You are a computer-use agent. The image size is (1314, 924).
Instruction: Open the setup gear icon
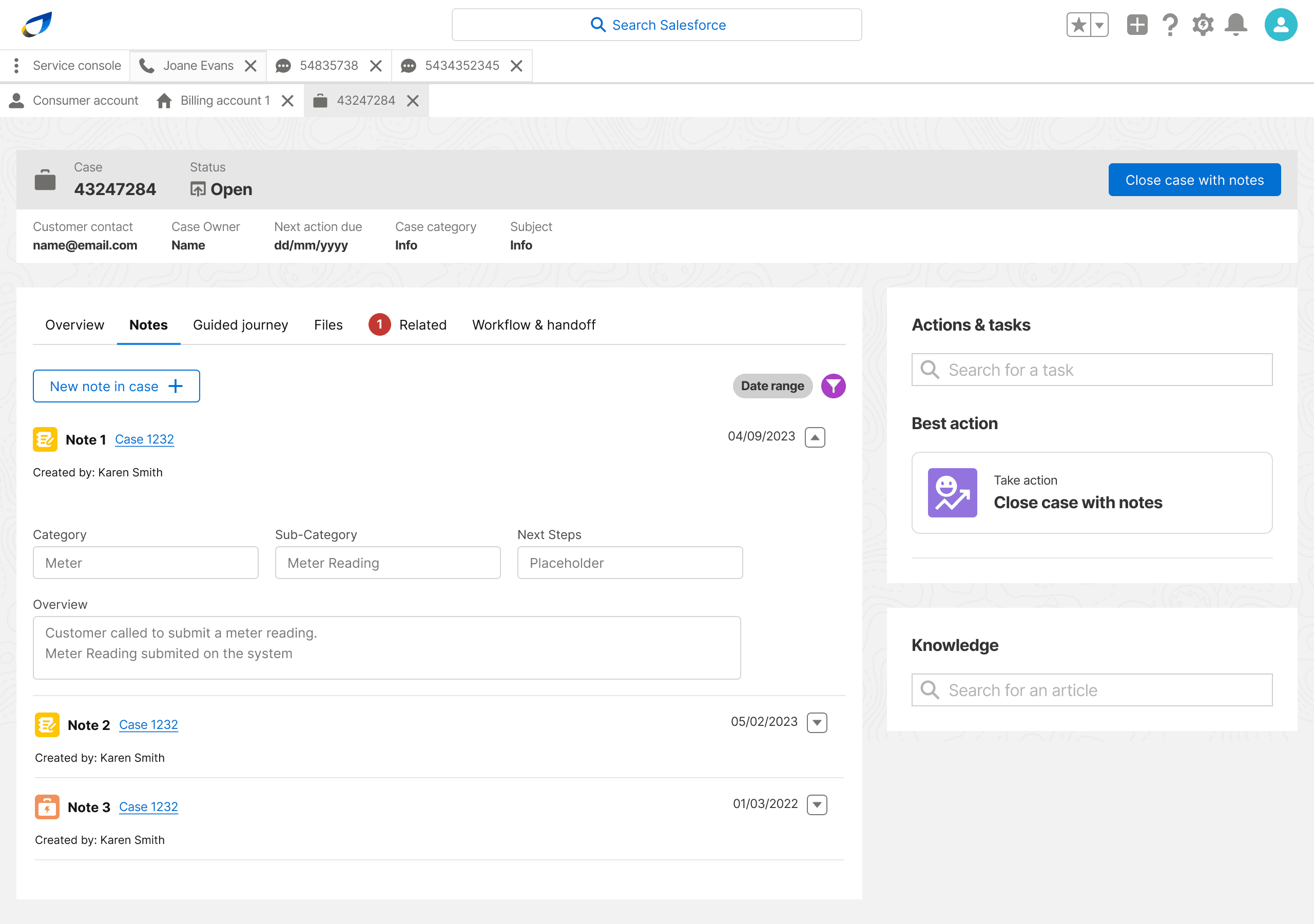pyautogui.click(x=1203, y=25)
